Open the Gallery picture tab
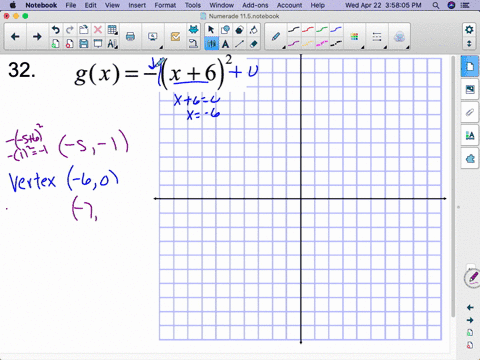Viewport: 480px width, 360px height. pyautogui.click(x=470, y=89)
